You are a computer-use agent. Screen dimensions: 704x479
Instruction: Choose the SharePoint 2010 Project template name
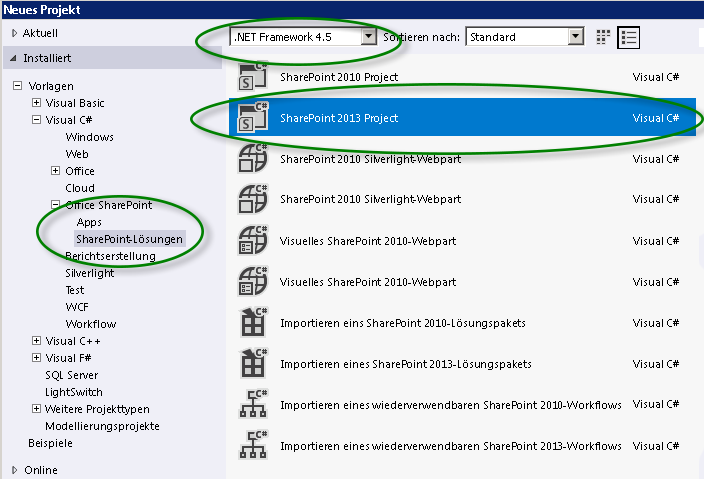(339, 77)
